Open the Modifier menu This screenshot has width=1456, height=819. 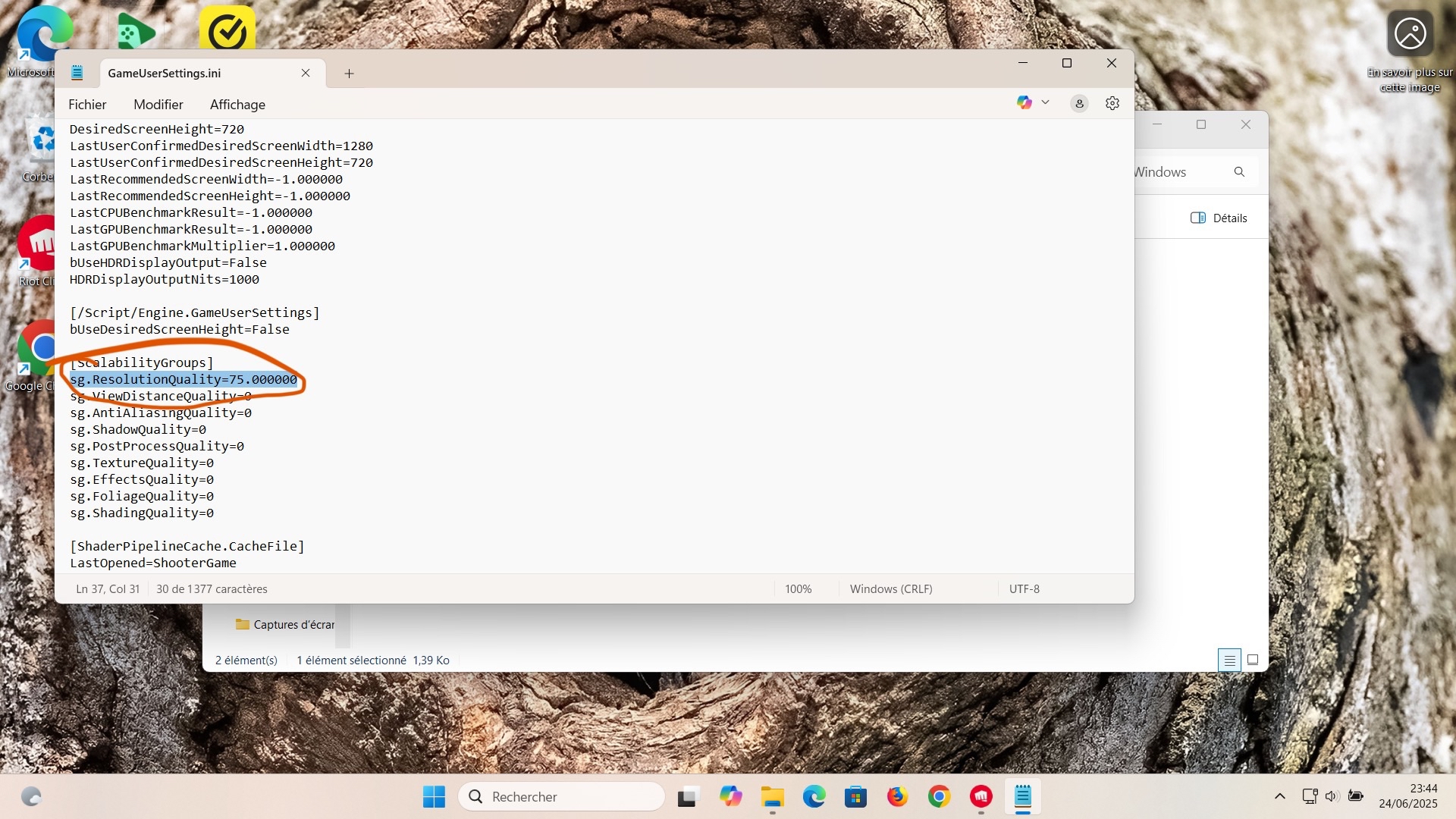coord(158,105)
